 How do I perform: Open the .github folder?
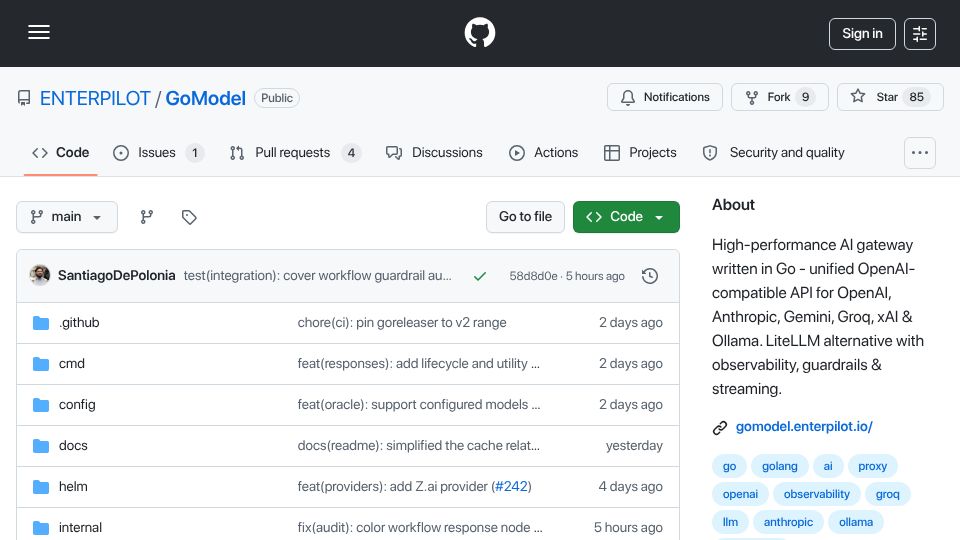[x=79, y=323]
